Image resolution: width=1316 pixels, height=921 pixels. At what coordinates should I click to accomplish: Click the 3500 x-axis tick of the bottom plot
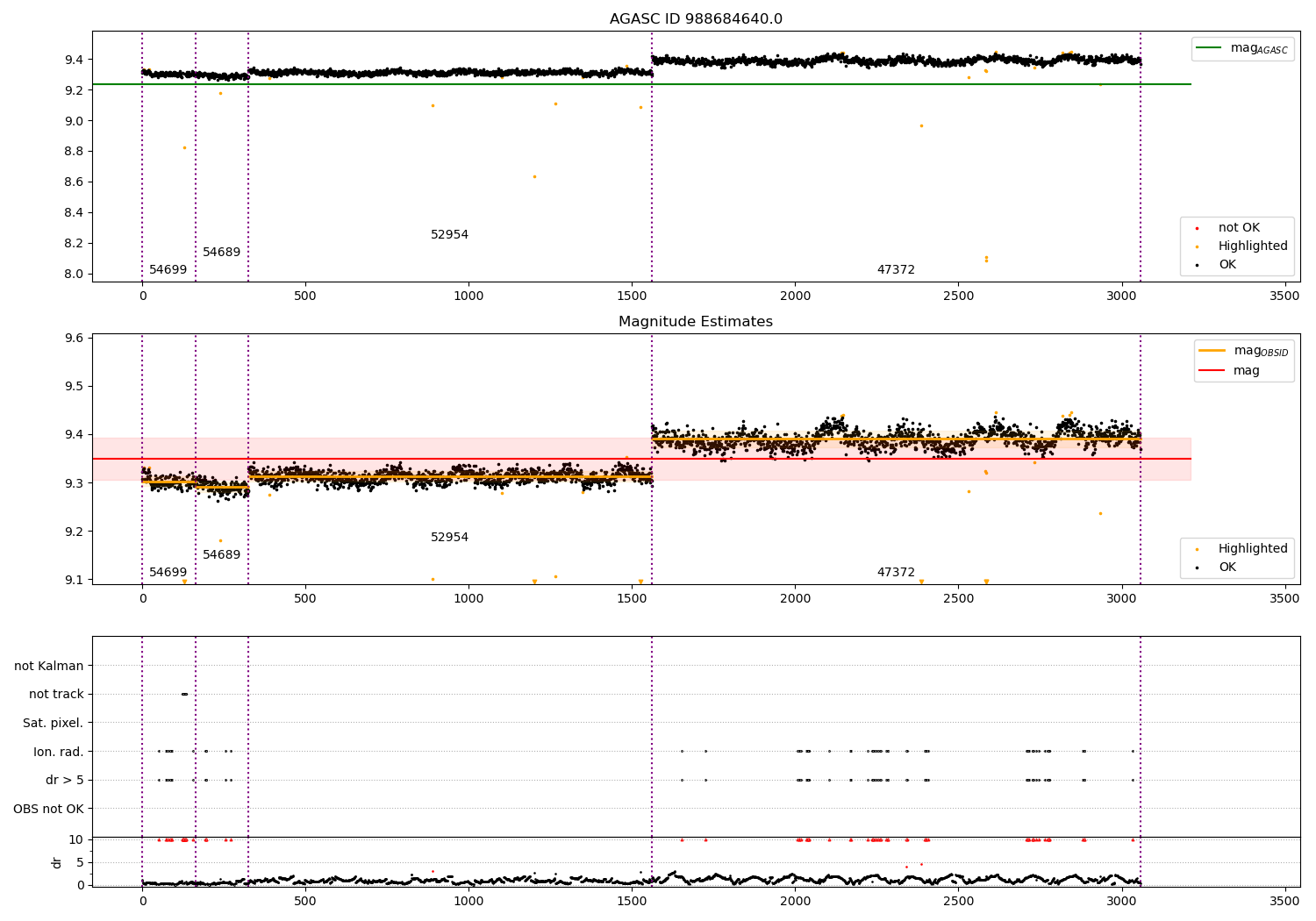(x=1284, y=900)
